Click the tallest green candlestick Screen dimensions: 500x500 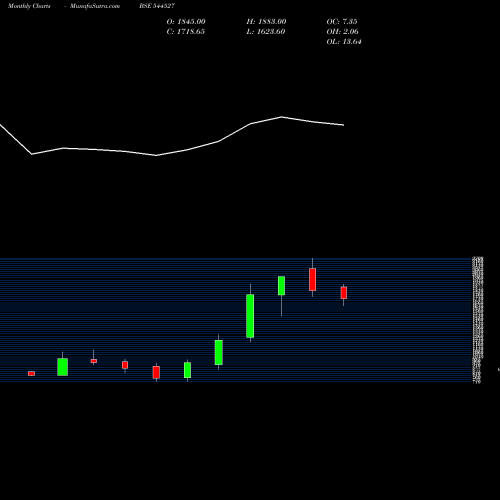tap(250, 316)
